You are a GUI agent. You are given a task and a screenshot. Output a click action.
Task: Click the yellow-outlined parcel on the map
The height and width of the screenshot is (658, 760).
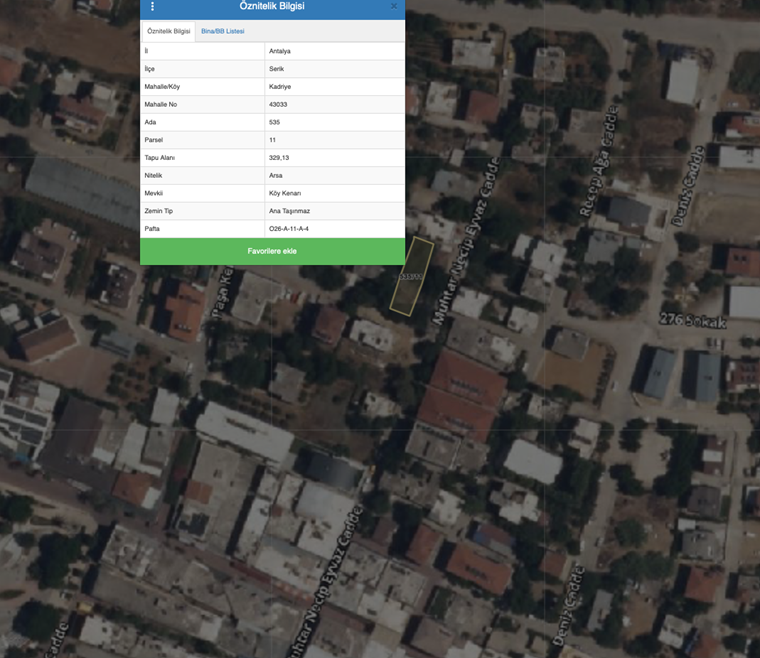pos(410,278)
